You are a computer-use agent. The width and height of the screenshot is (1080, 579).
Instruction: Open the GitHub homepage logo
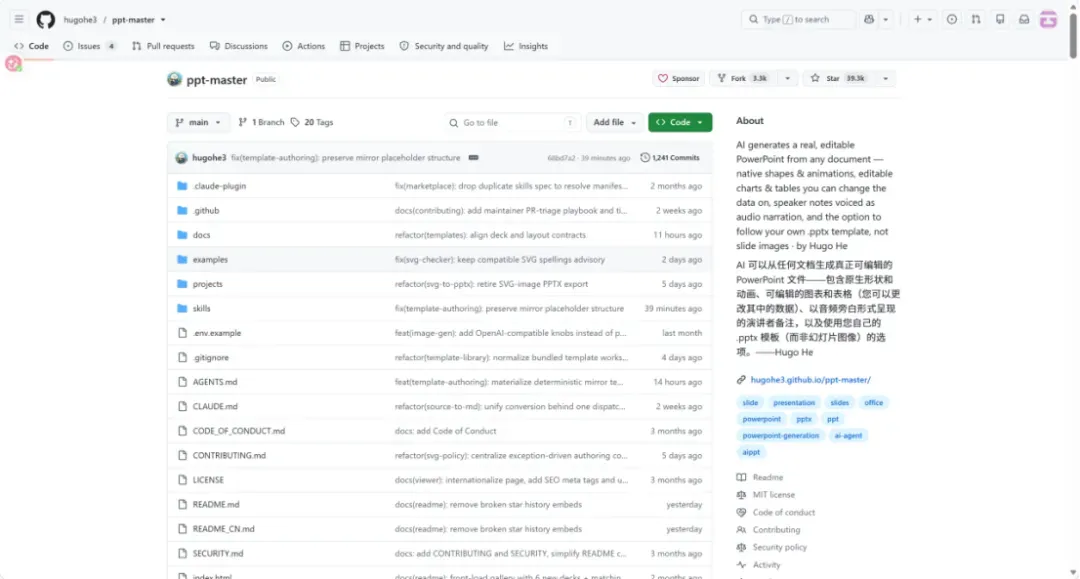[x=45, y=19]
